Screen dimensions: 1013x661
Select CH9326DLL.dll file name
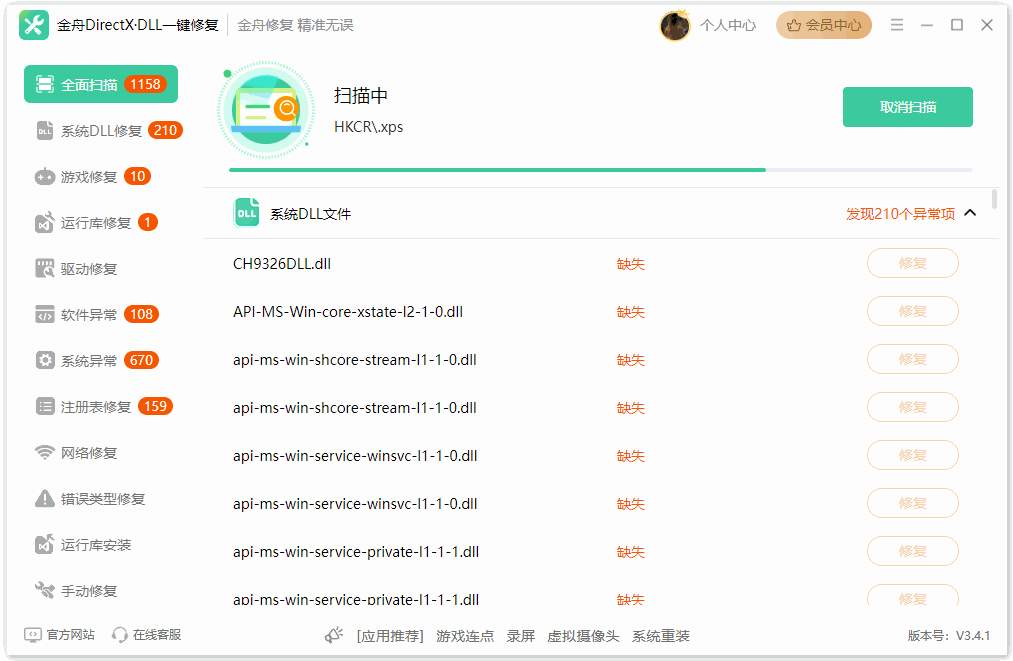click(x=282, y=264)
